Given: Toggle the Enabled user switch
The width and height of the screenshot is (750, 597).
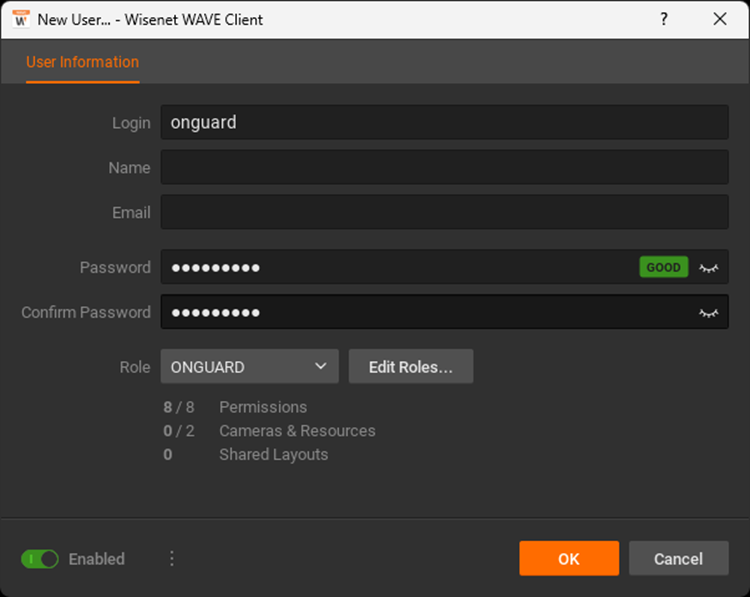Looking at the screenshot, I should tap(40, 559).
